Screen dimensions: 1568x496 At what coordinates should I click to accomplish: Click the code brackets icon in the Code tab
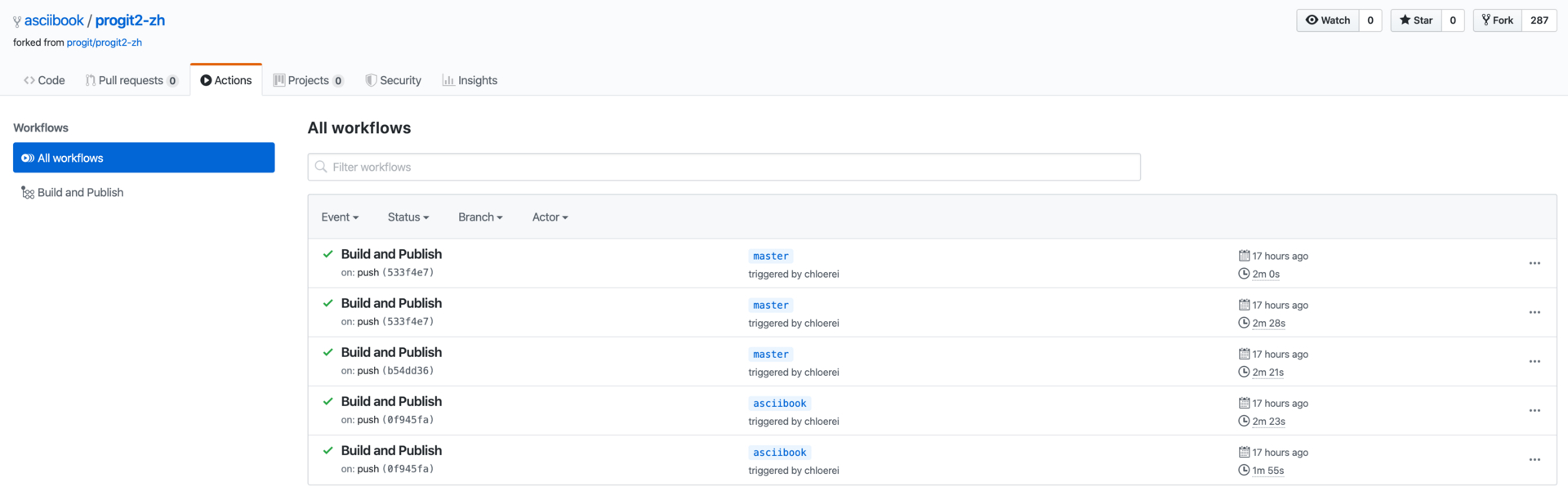(29, 80)
